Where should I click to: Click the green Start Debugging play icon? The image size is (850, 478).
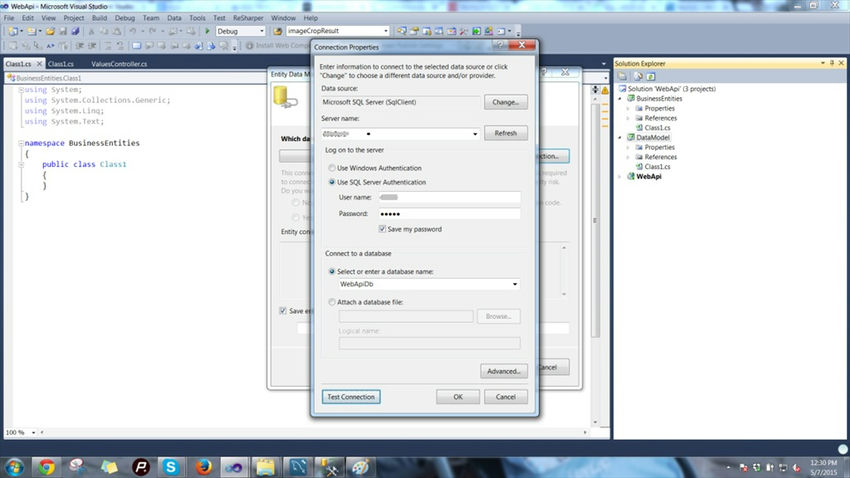coord(207,31)
